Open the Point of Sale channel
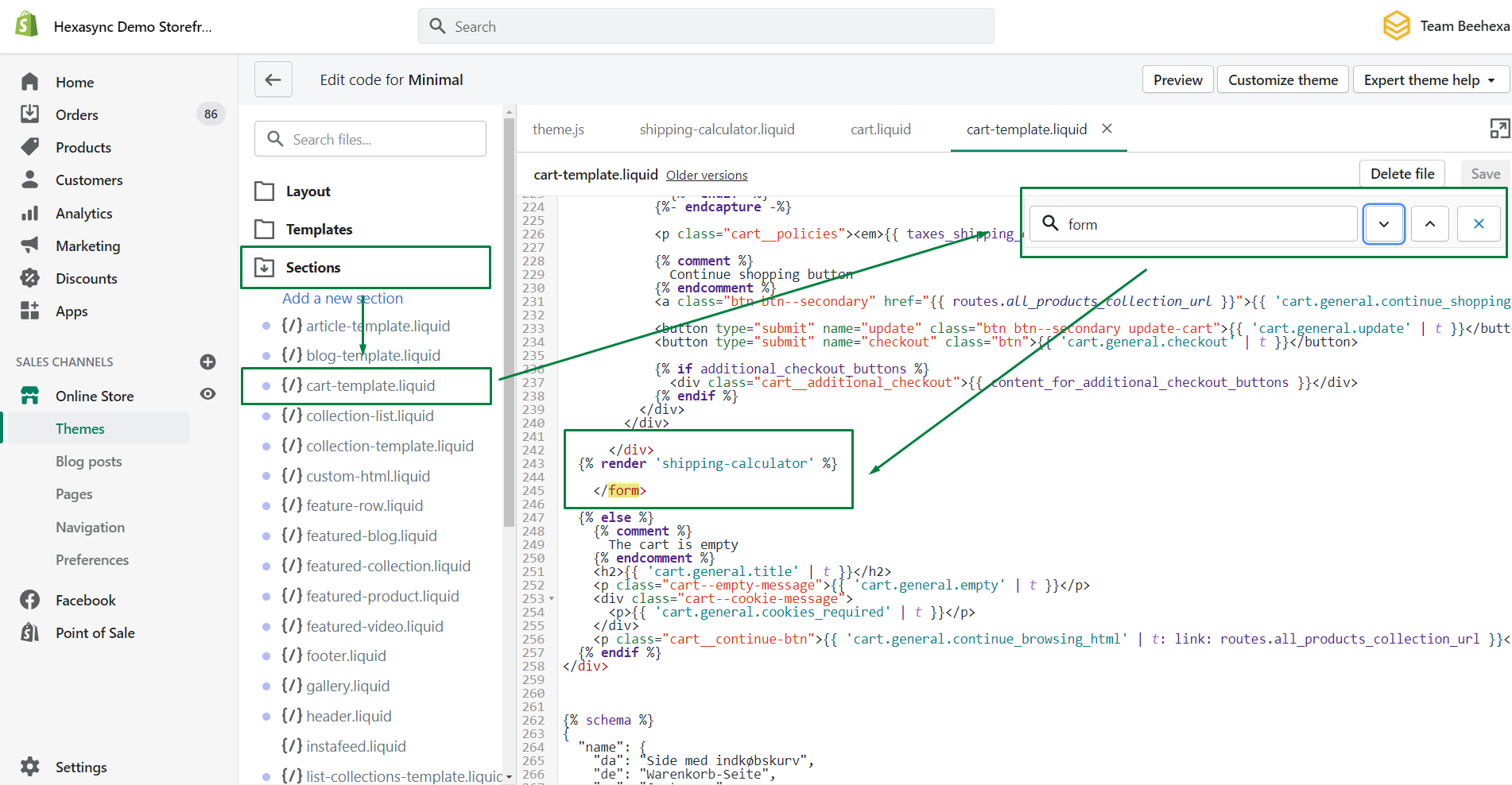The image size is (1512, 785). 95,632
